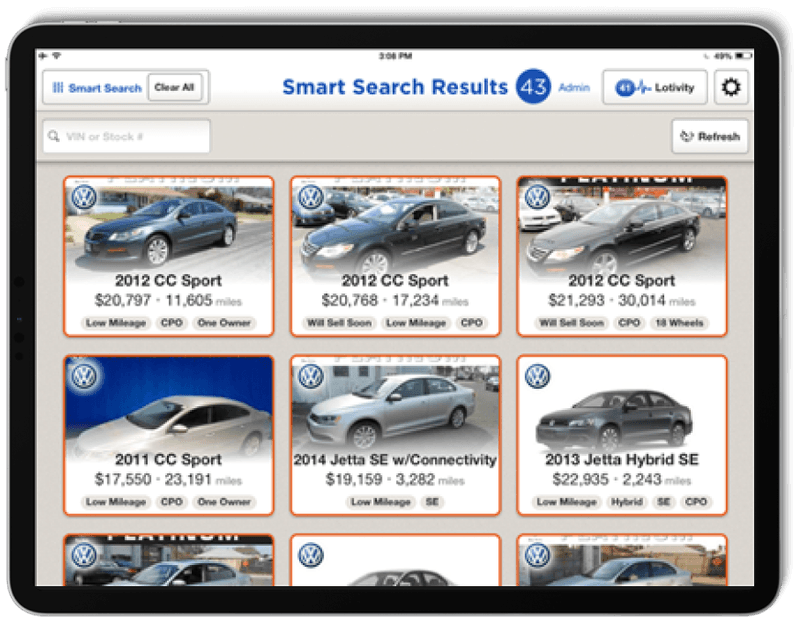
Task: Open the 2012 CC Sport $20,797 car photo
Action: (169, 225)
